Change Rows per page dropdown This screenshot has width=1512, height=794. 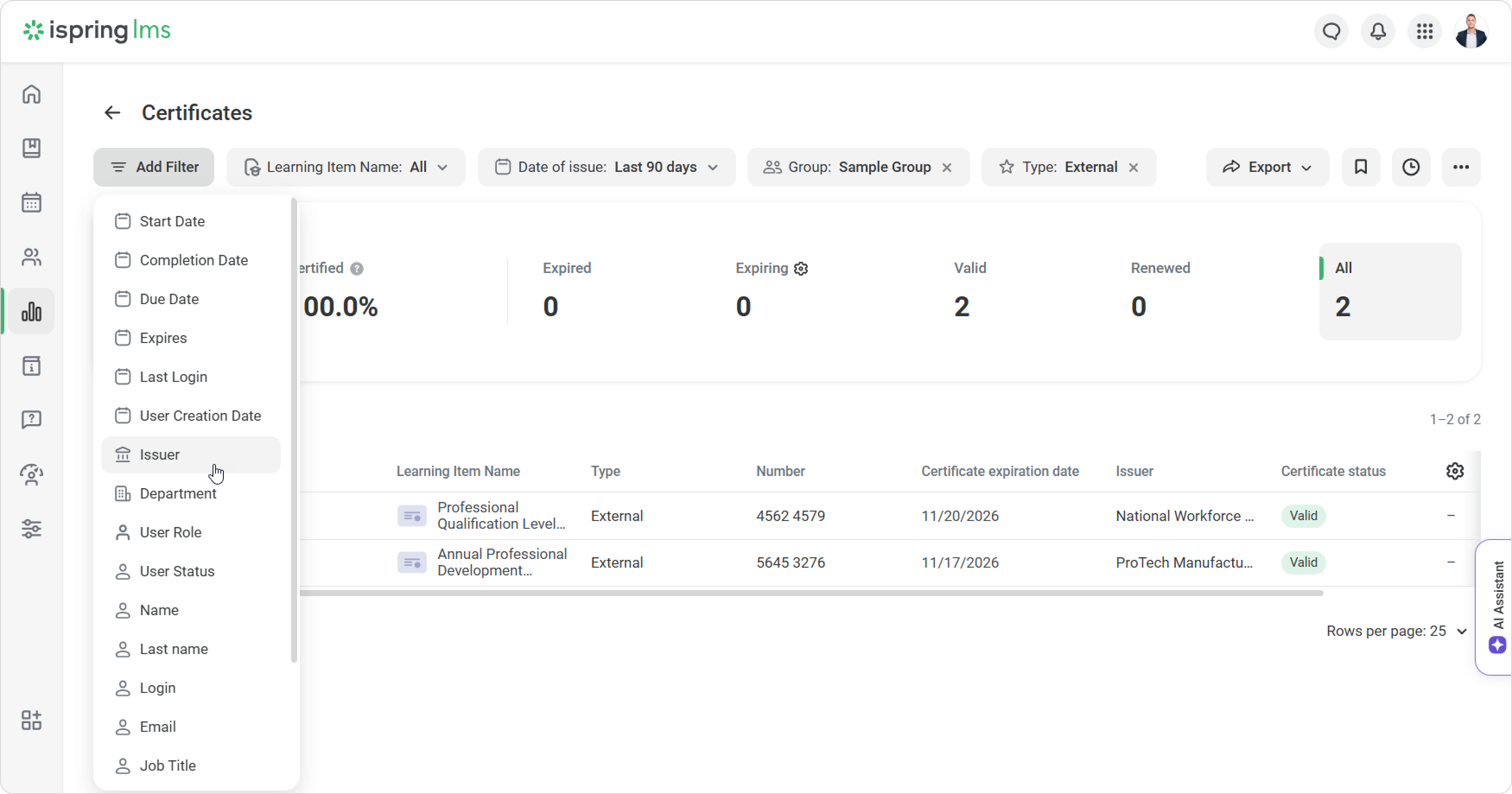[1396, 632]
